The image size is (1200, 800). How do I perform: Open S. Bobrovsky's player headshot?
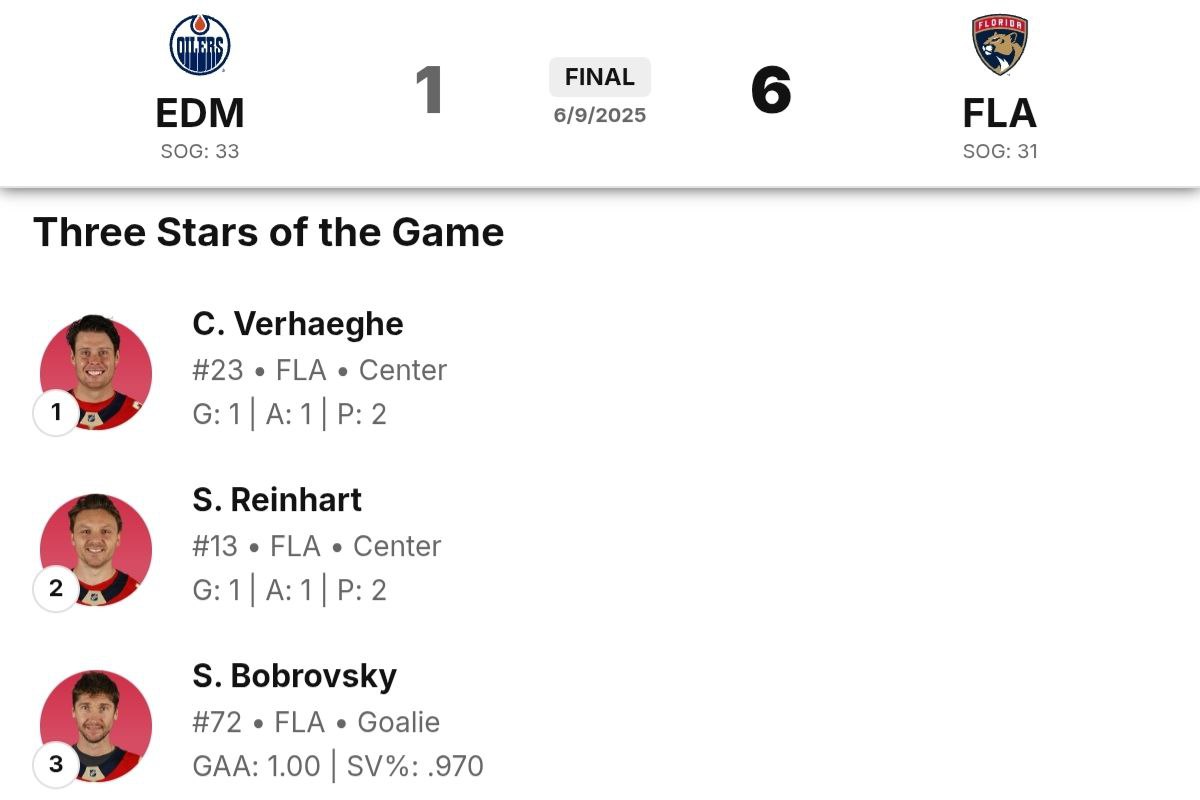(x=96, y=726)
